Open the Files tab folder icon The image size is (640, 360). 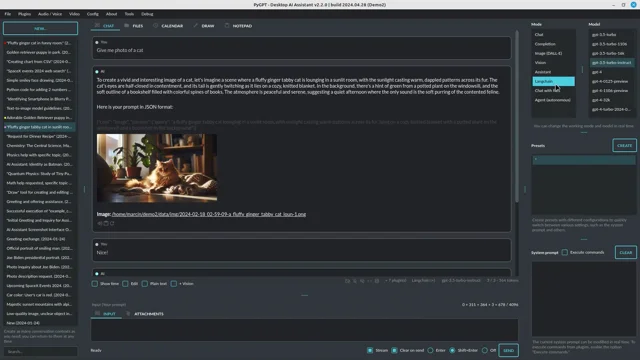pyautogui.click(x=127, y=25)
